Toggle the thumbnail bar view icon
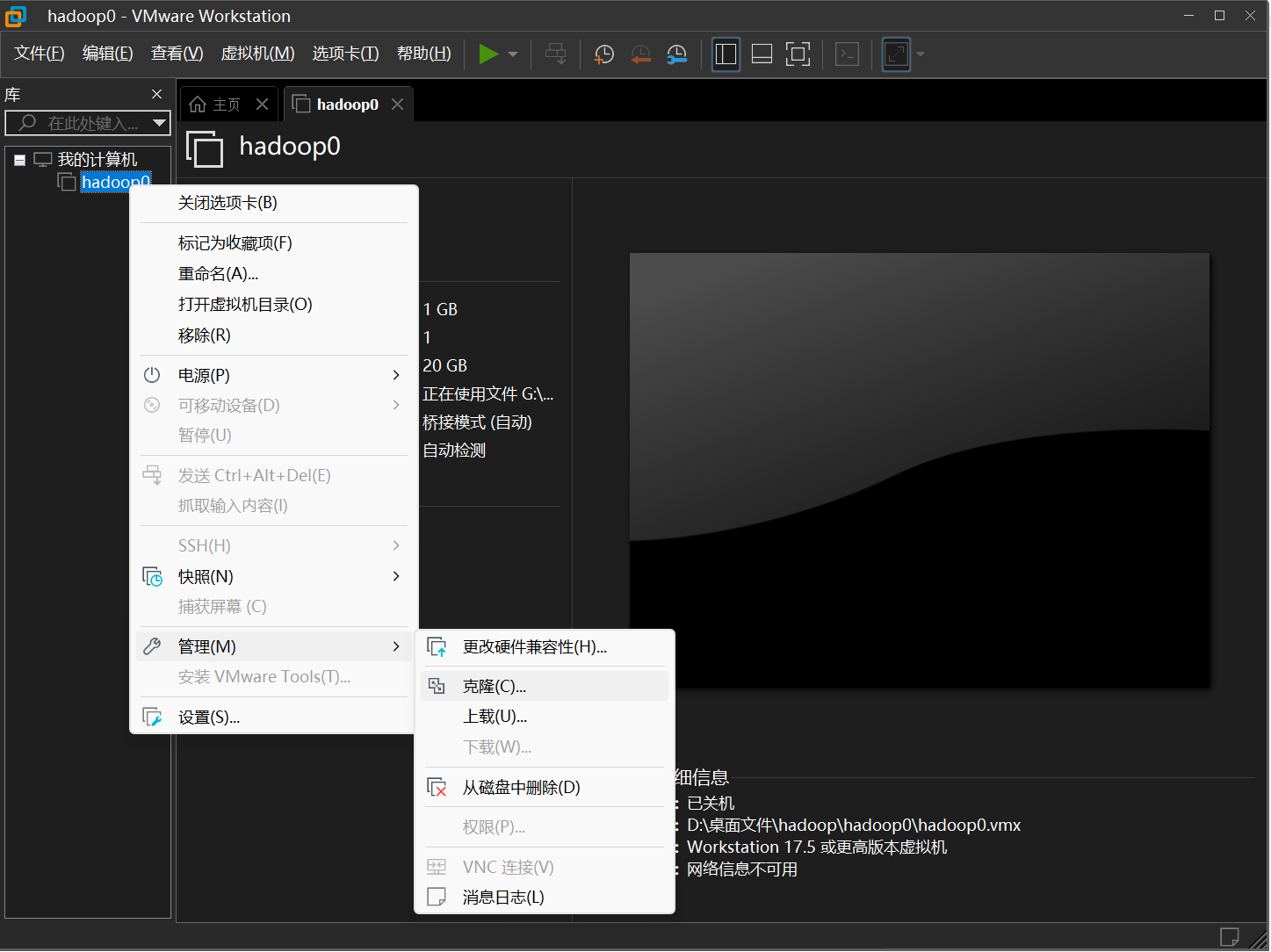 (x=762, y=54)
